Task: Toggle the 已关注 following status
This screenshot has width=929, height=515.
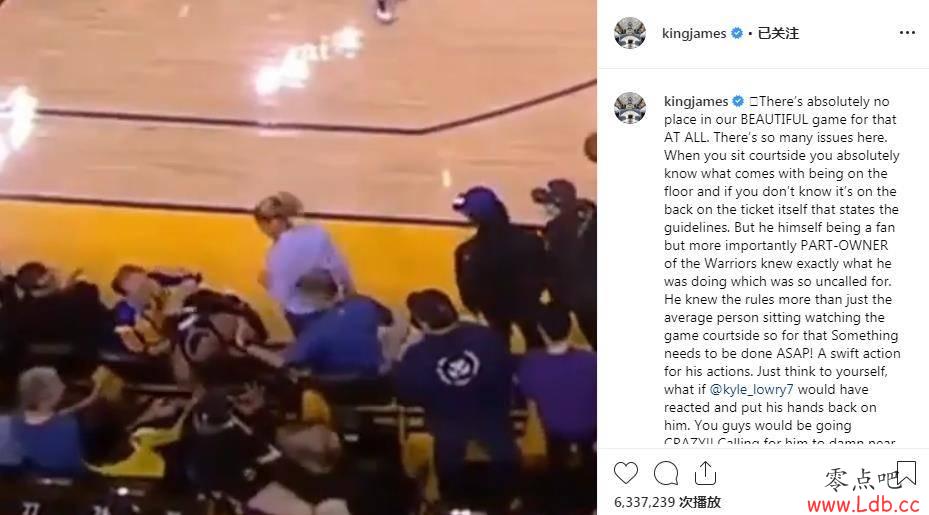Action: point(778,33)
